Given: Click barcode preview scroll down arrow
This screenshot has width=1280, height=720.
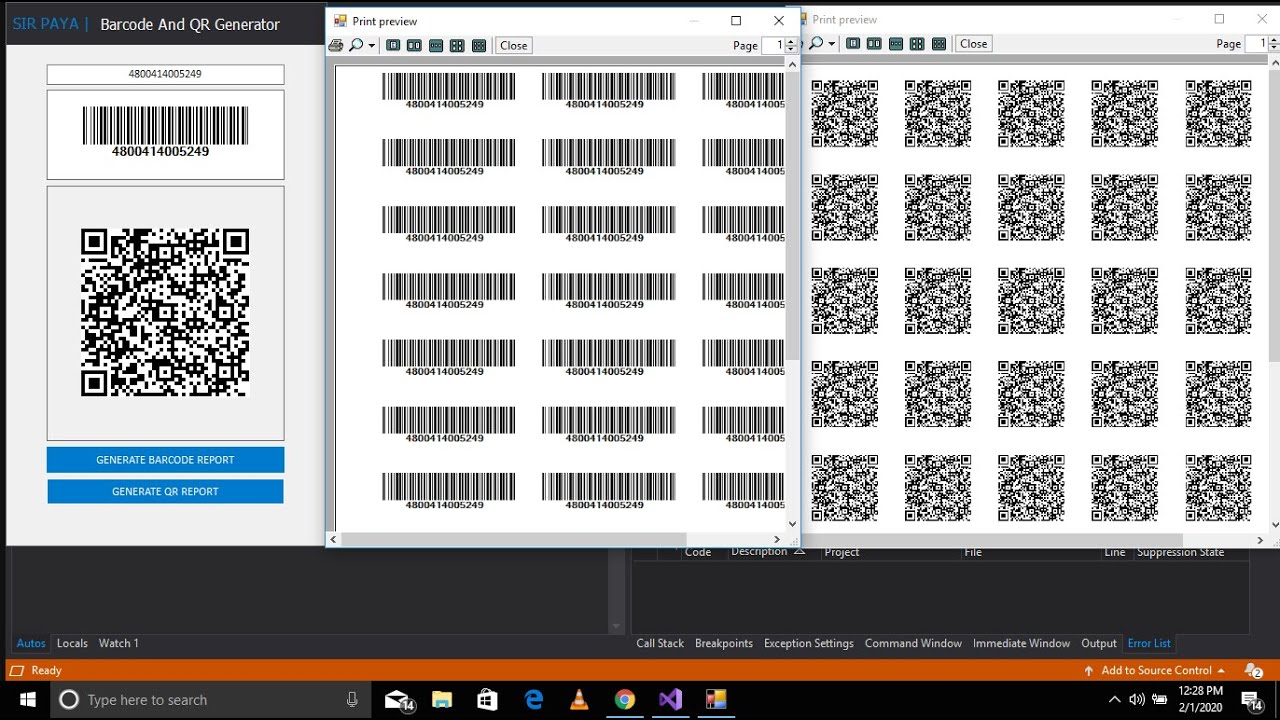Looking at the screenshot, I should tap(792, 523).
